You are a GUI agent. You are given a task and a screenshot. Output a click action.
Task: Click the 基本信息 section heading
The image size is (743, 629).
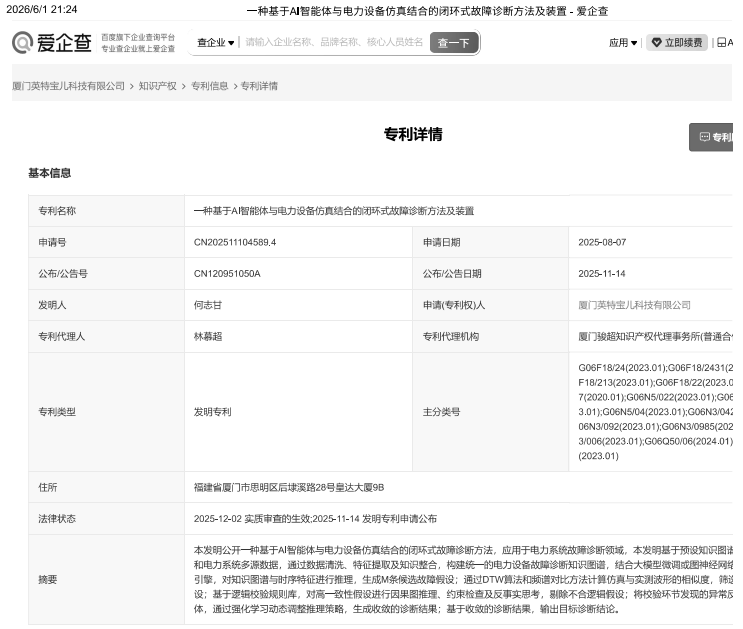pos(49,173)
